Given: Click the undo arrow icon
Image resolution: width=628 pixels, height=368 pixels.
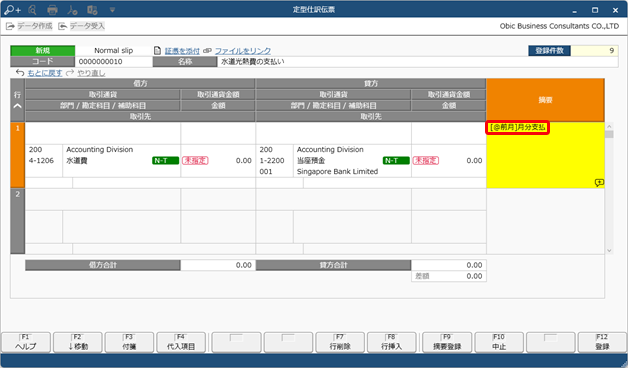Looking at the screenshot, I should [x=20, y=72].
